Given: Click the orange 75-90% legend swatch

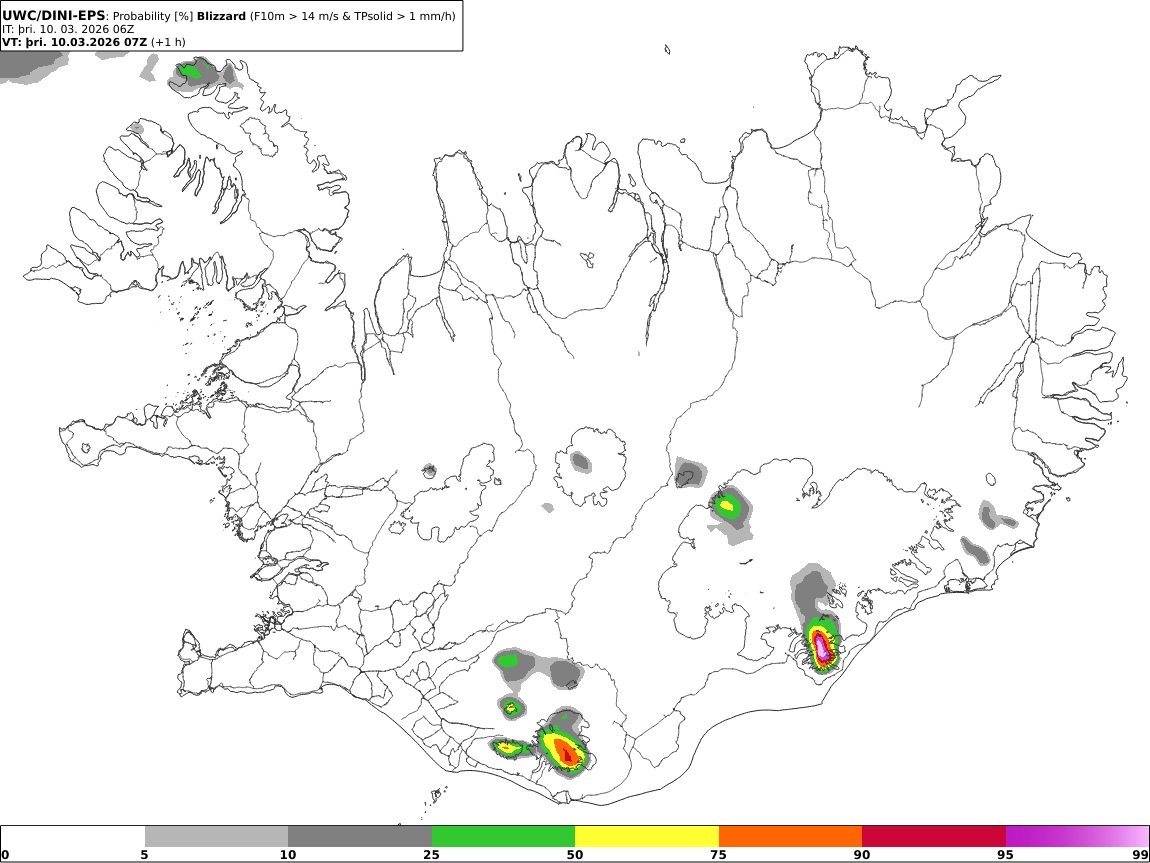Looking at the screenshot, I should pos(791,837).
